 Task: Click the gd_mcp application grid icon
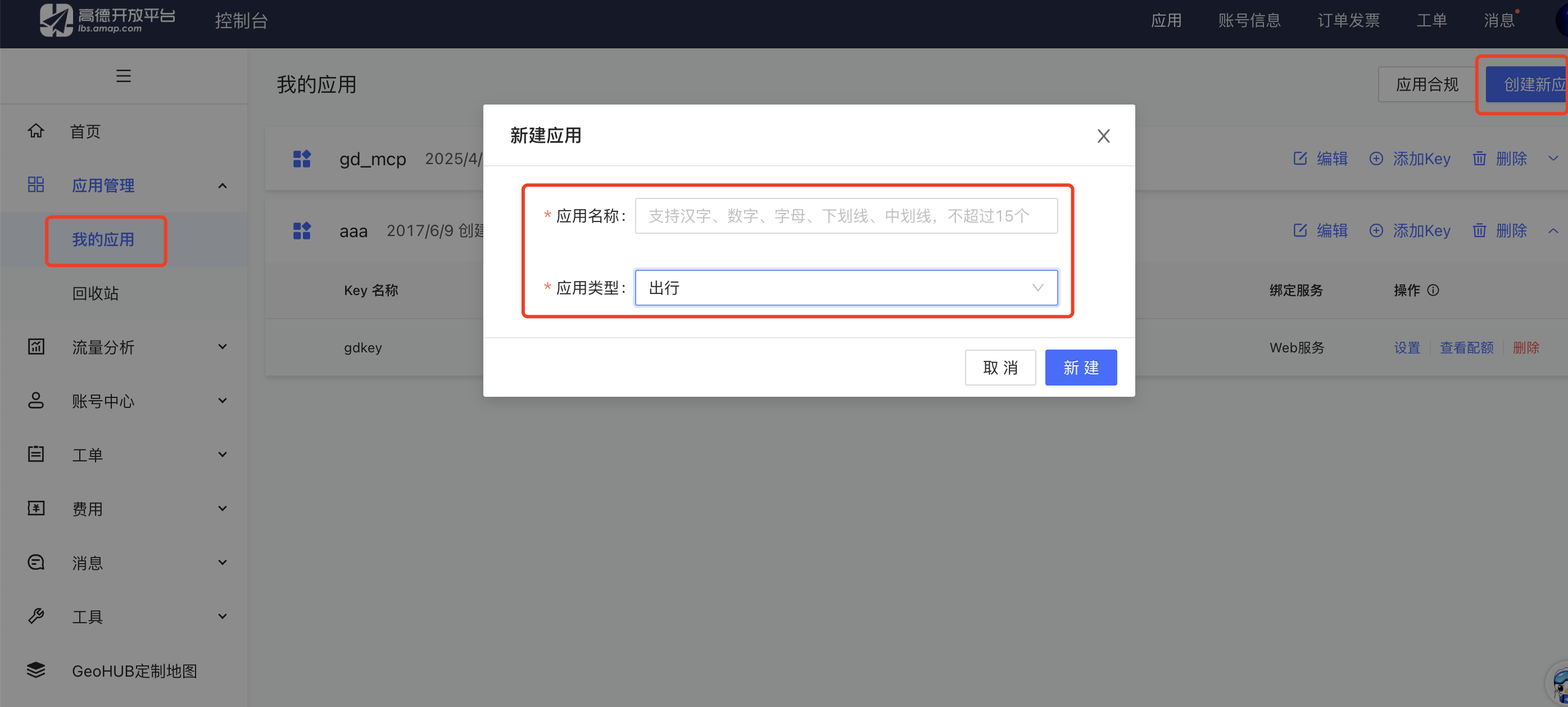coord(302,159)
